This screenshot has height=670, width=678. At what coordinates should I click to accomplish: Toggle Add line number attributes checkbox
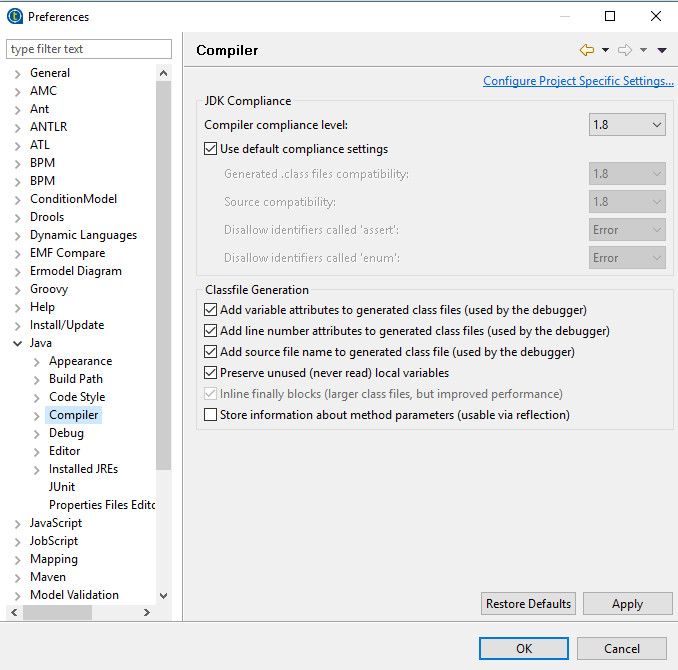[x=210, y=331]
